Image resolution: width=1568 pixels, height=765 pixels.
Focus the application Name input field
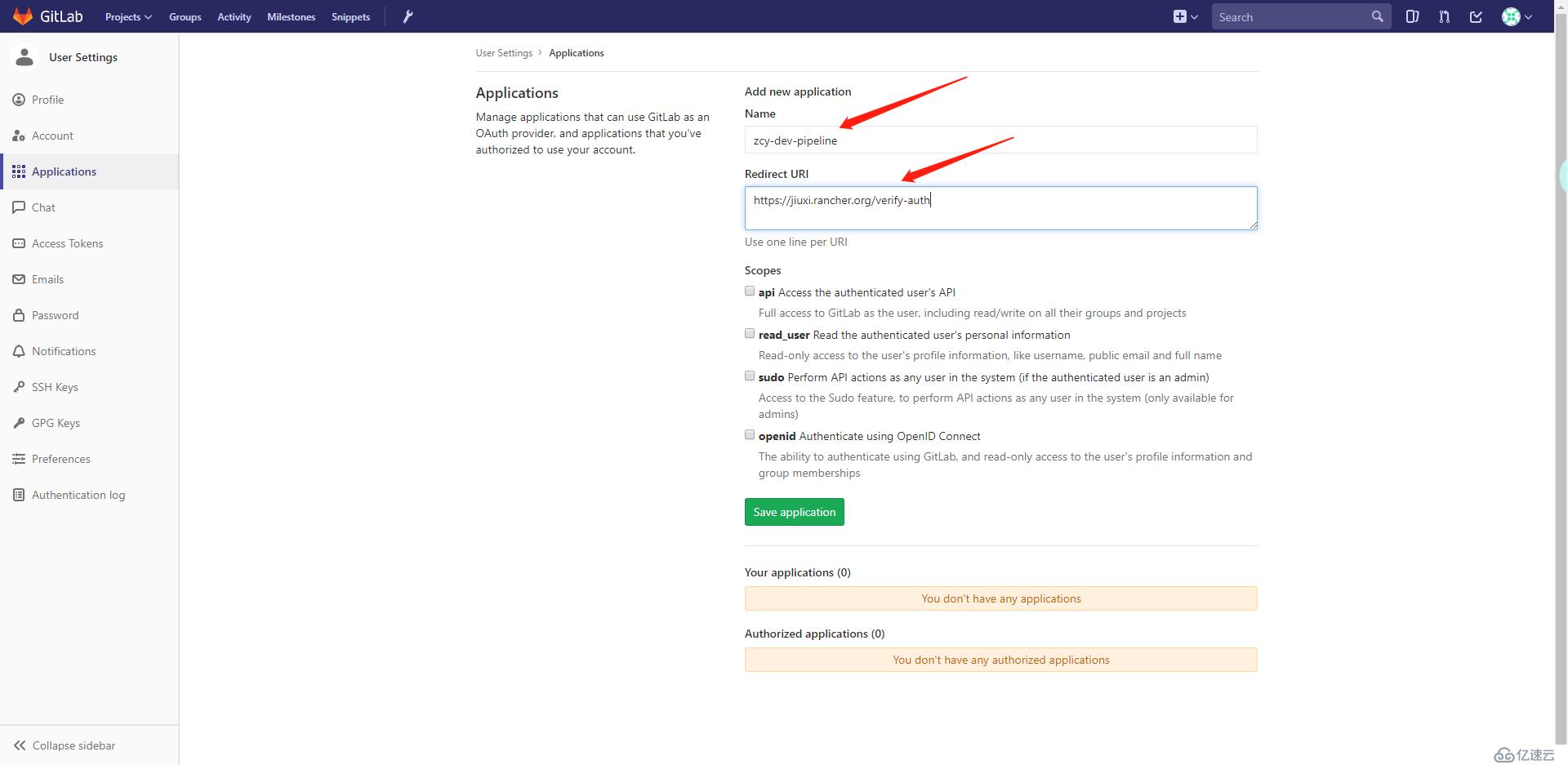pos(1000,140)
